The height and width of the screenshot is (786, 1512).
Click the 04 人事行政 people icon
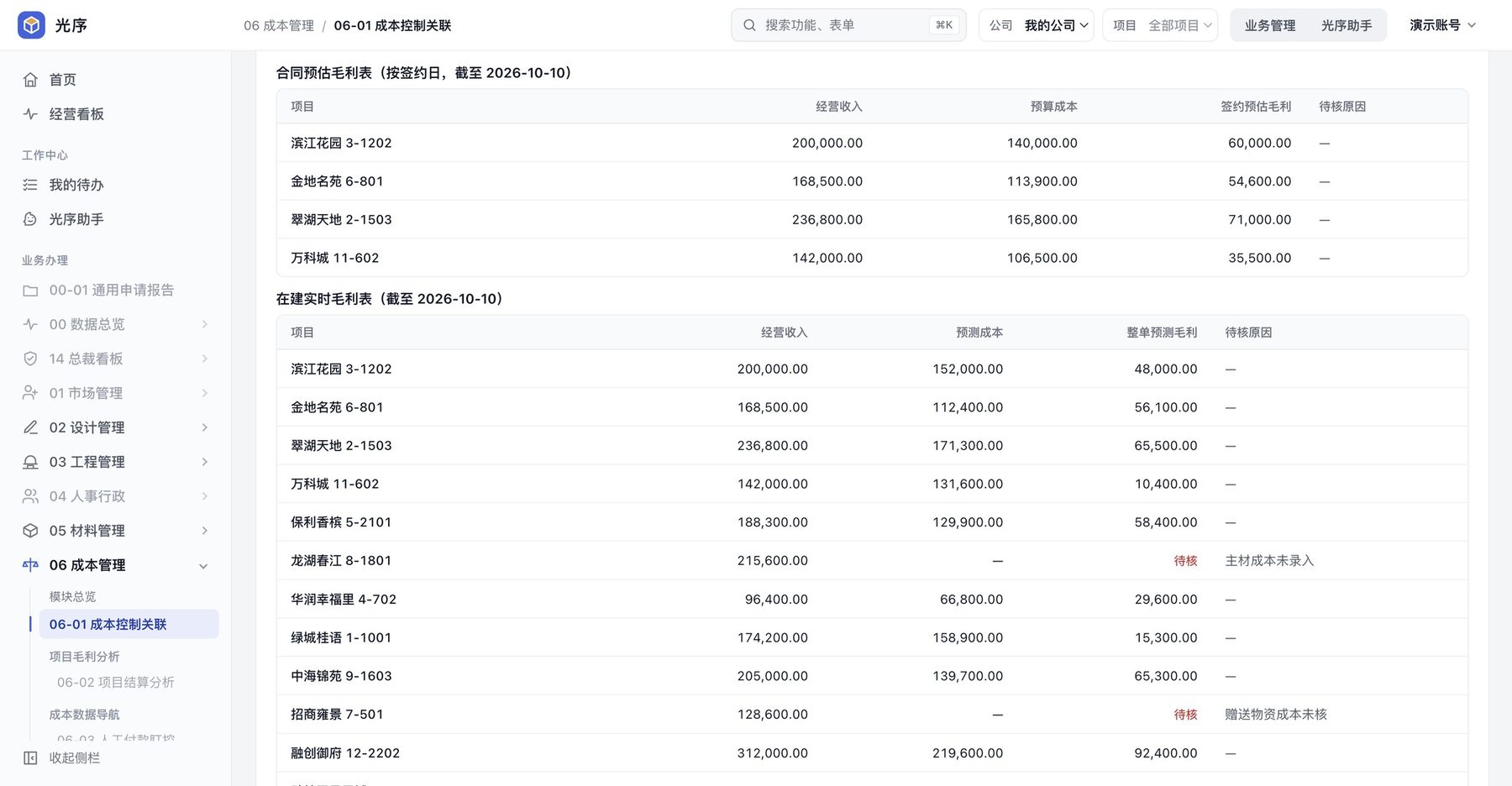tap(30, 496)
